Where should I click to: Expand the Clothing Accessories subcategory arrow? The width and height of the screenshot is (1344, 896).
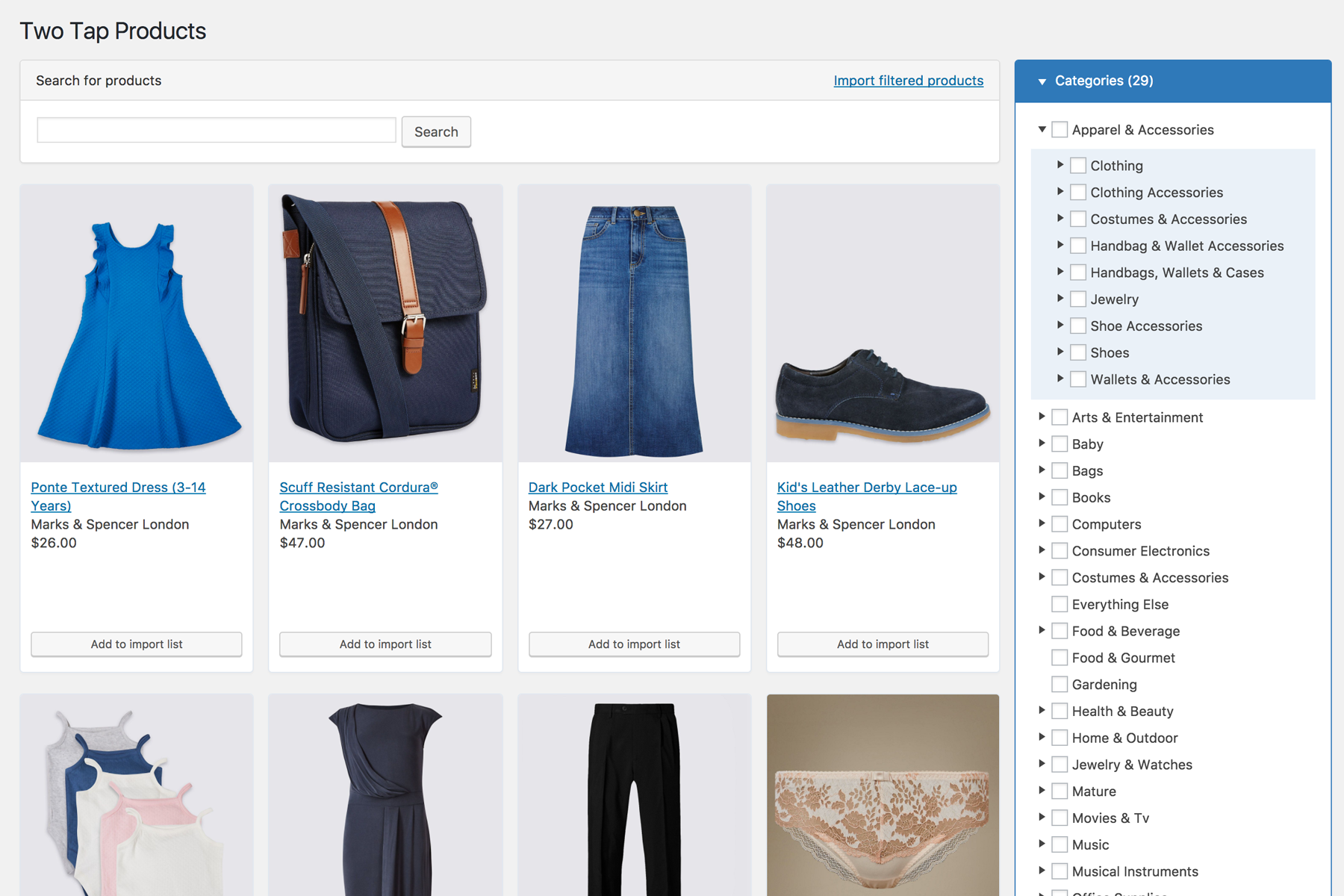click(x=1060, y=191)
